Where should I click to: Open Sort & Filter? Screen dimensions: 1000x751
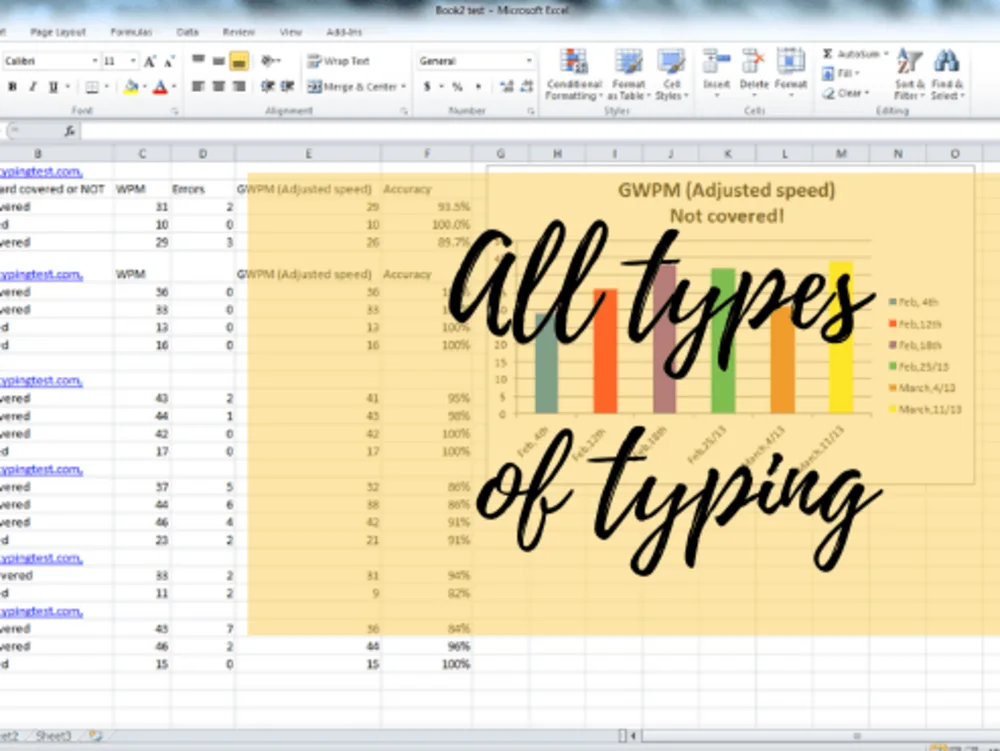pyautogui.click(x=909, y=75)
